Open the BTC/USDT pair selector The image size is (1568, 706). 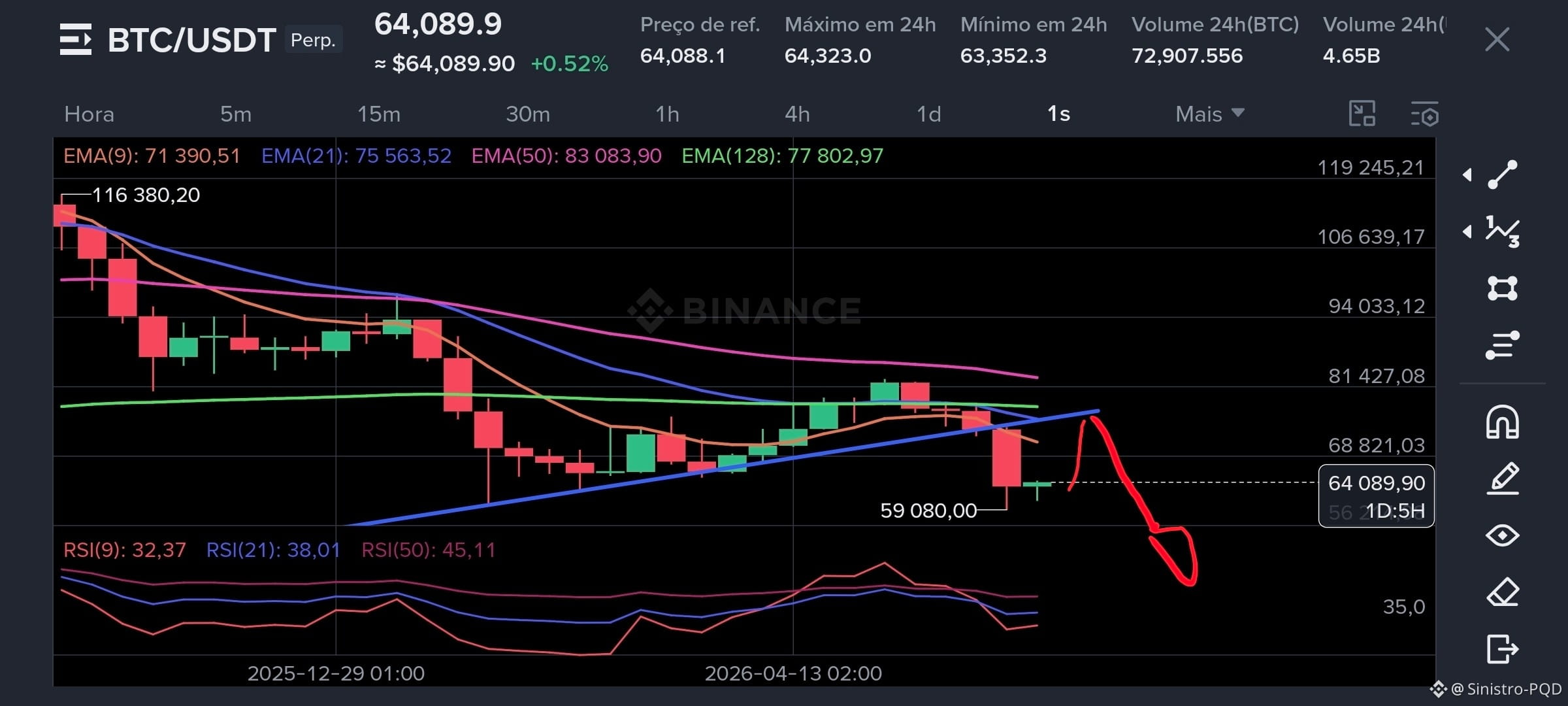191,40
